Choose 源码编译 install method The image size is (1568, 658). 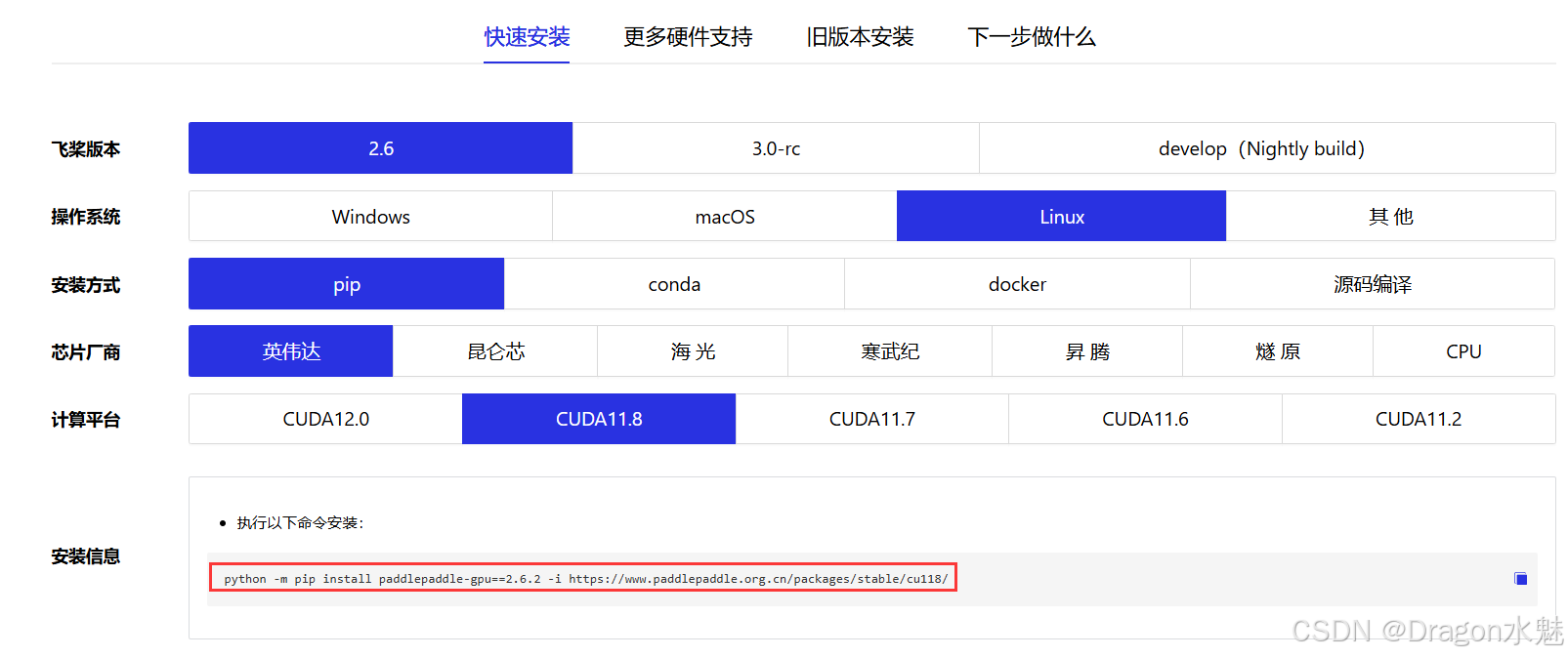[x=1373, y=284]
